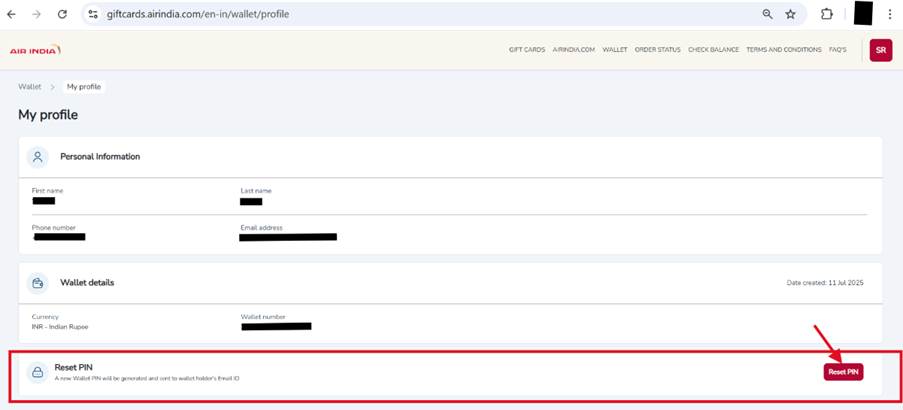Reload the page with the refresh icon
The image size is (903, 410).
62,14
